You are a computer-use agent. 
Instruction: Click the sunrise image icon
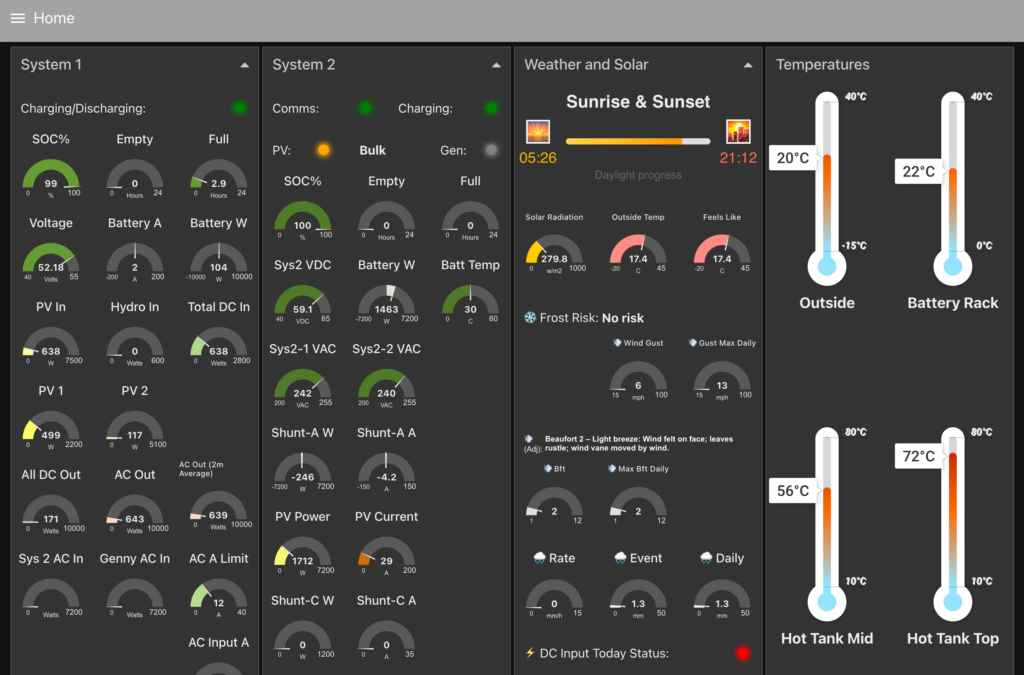coord(538,131)
